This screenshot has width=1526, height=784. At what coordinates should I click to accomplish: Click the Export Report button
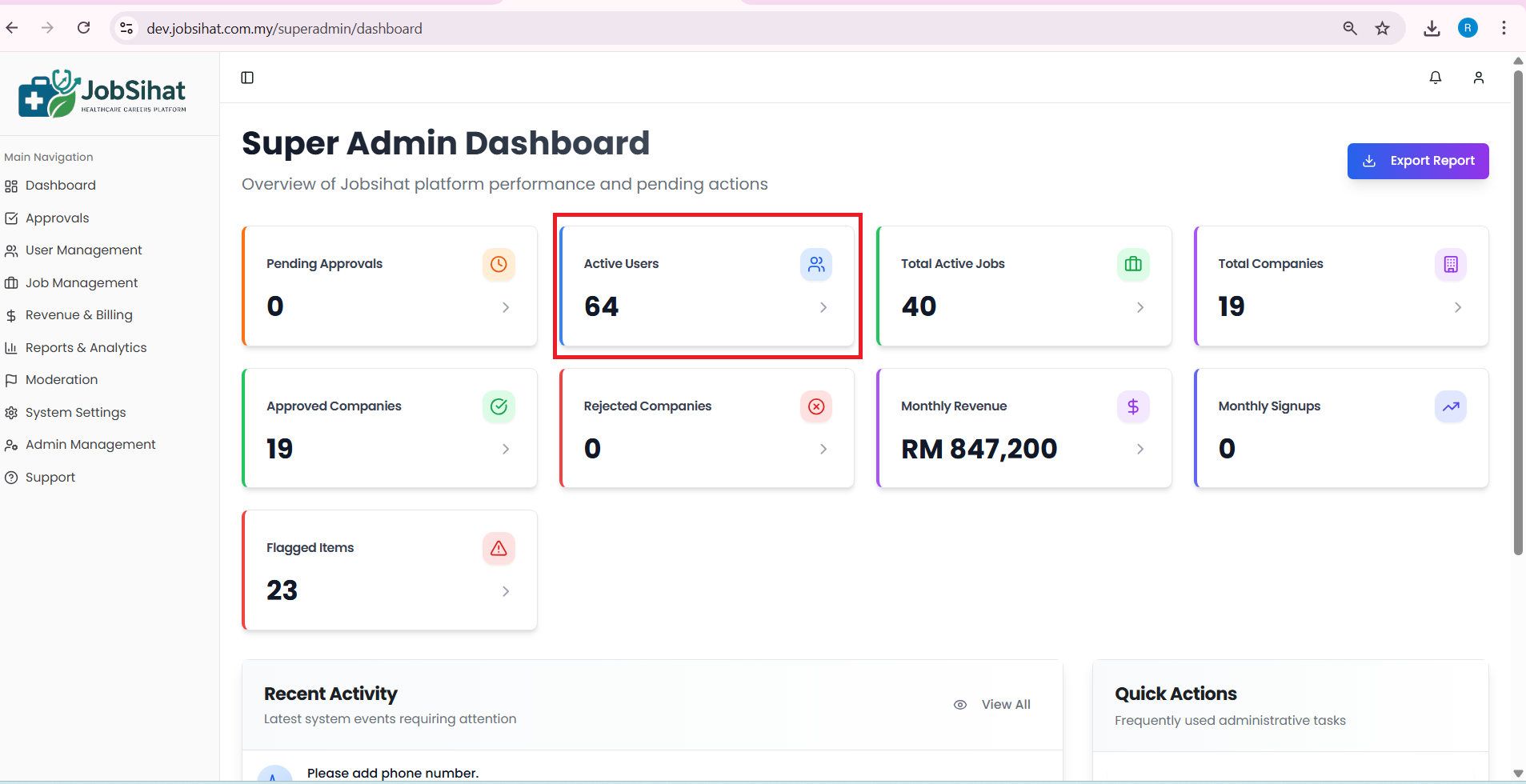1417,161
